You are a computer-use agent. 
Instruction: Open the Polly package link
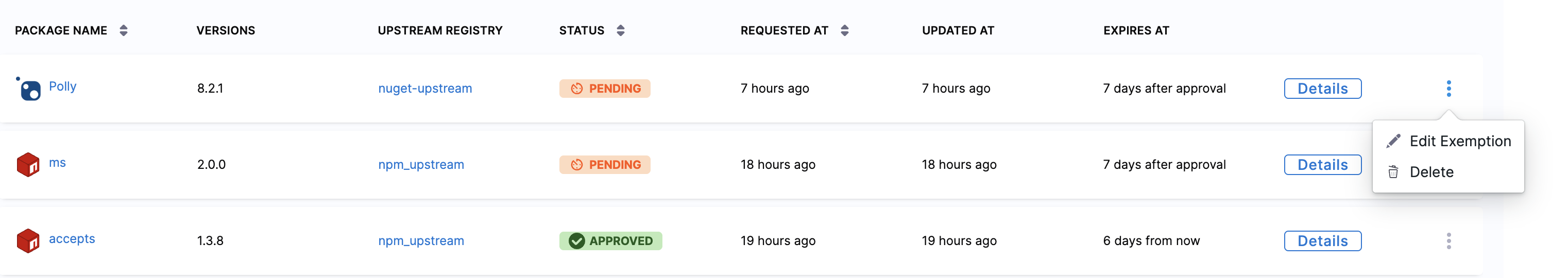click(63, 86)
